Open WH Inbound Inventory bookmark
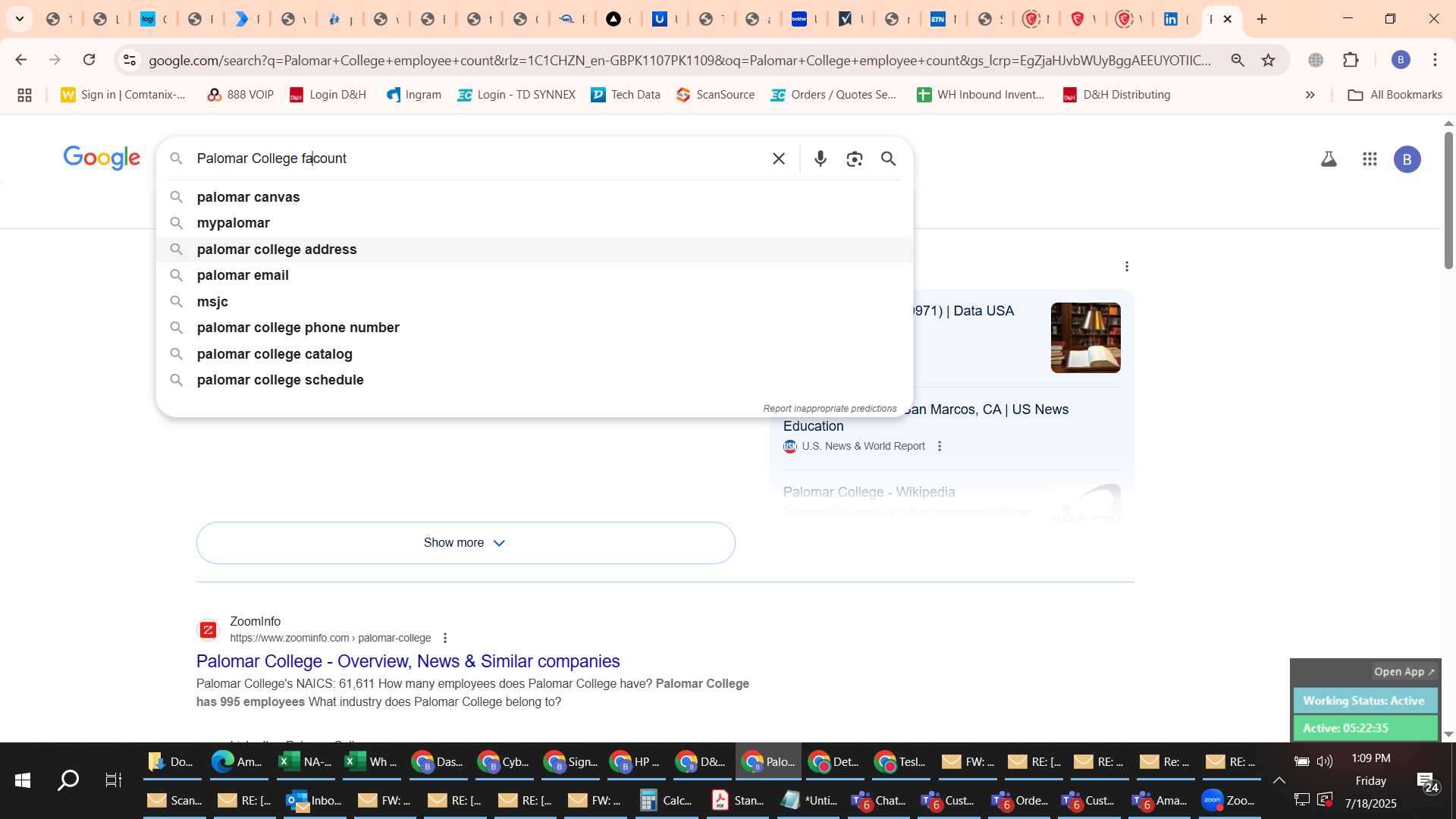The image size is (1456, 819). [x=980, y=95]
